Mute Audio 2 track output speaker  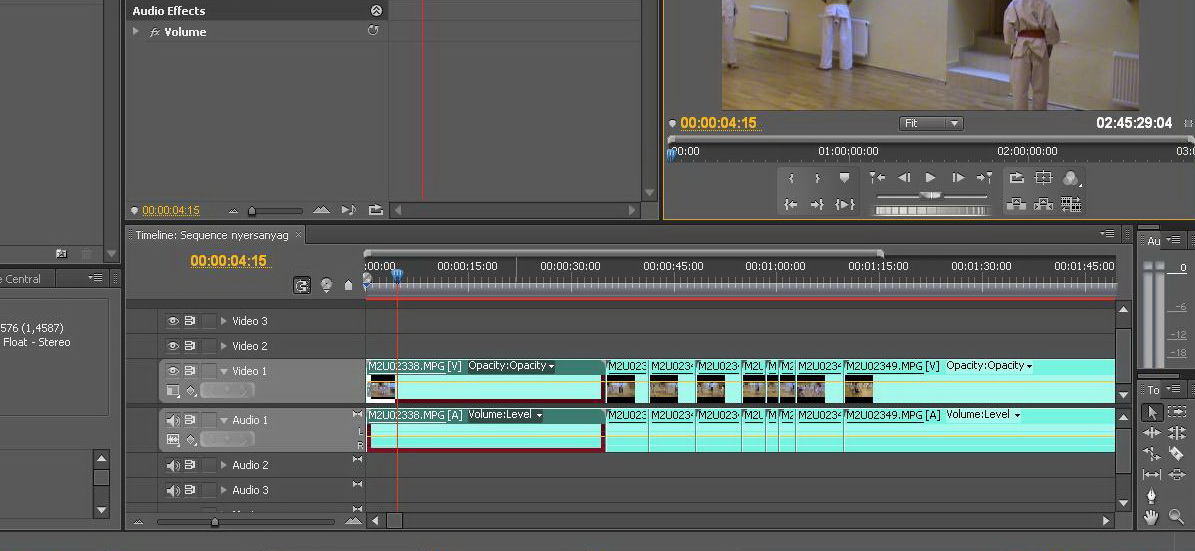point(173,465)
